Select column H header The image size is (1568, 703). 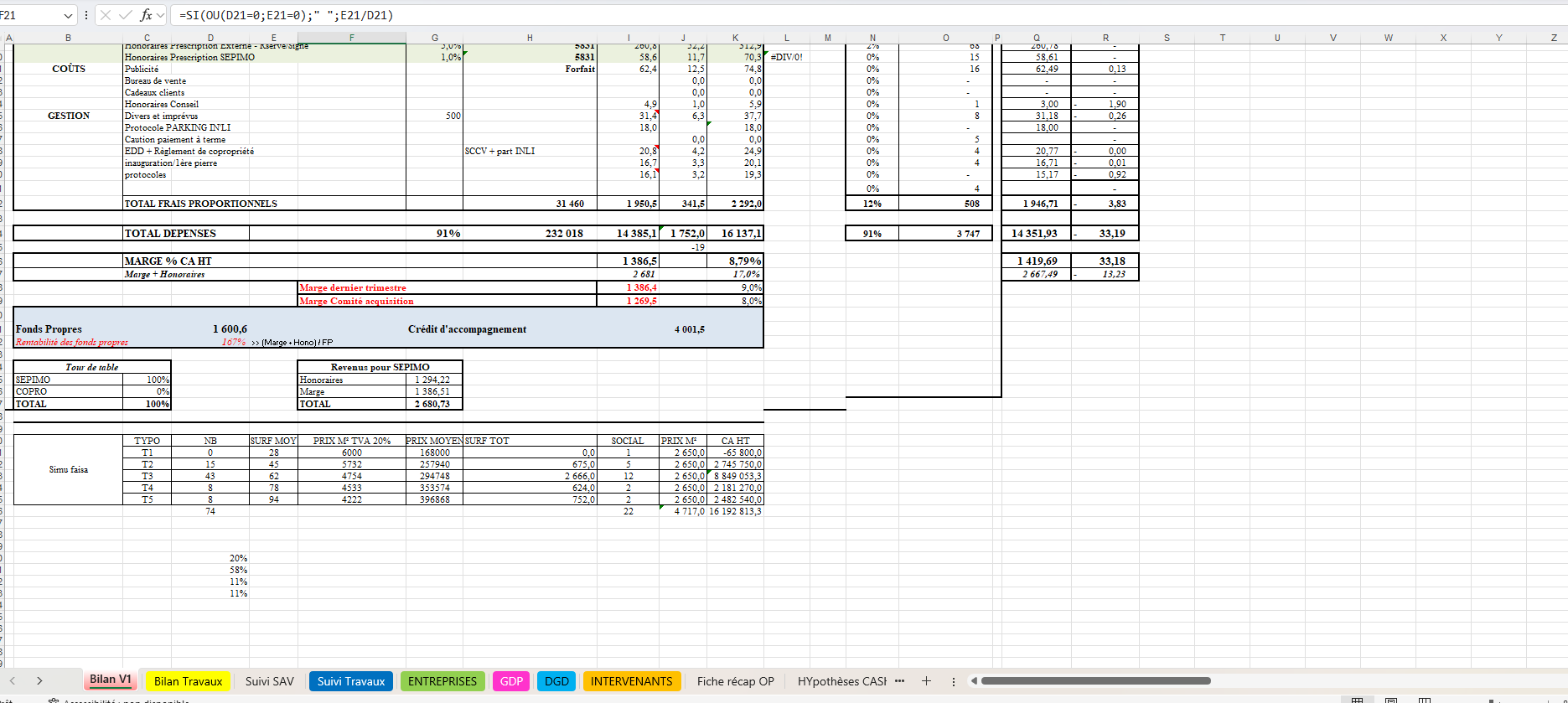coord(530,38)
